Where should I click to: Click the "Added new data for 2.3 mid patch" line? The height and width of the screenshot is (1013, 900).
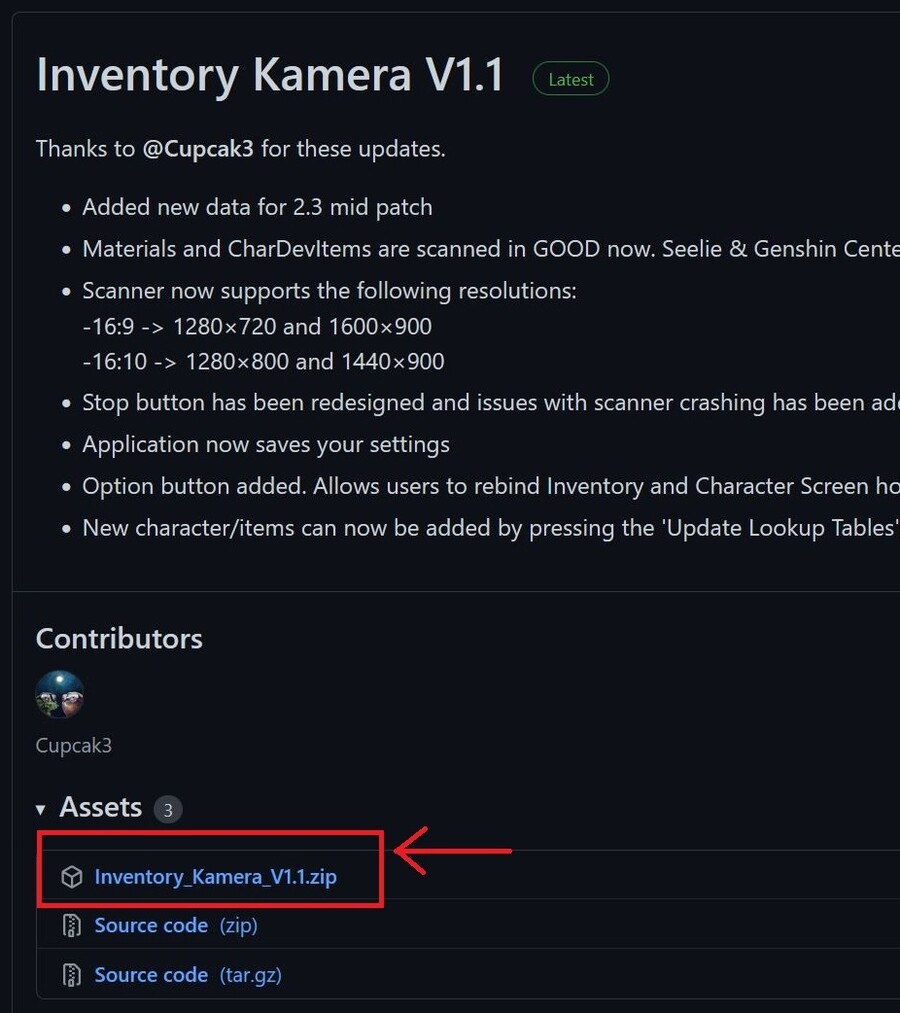pyautogui.click(x=257, y=207)
